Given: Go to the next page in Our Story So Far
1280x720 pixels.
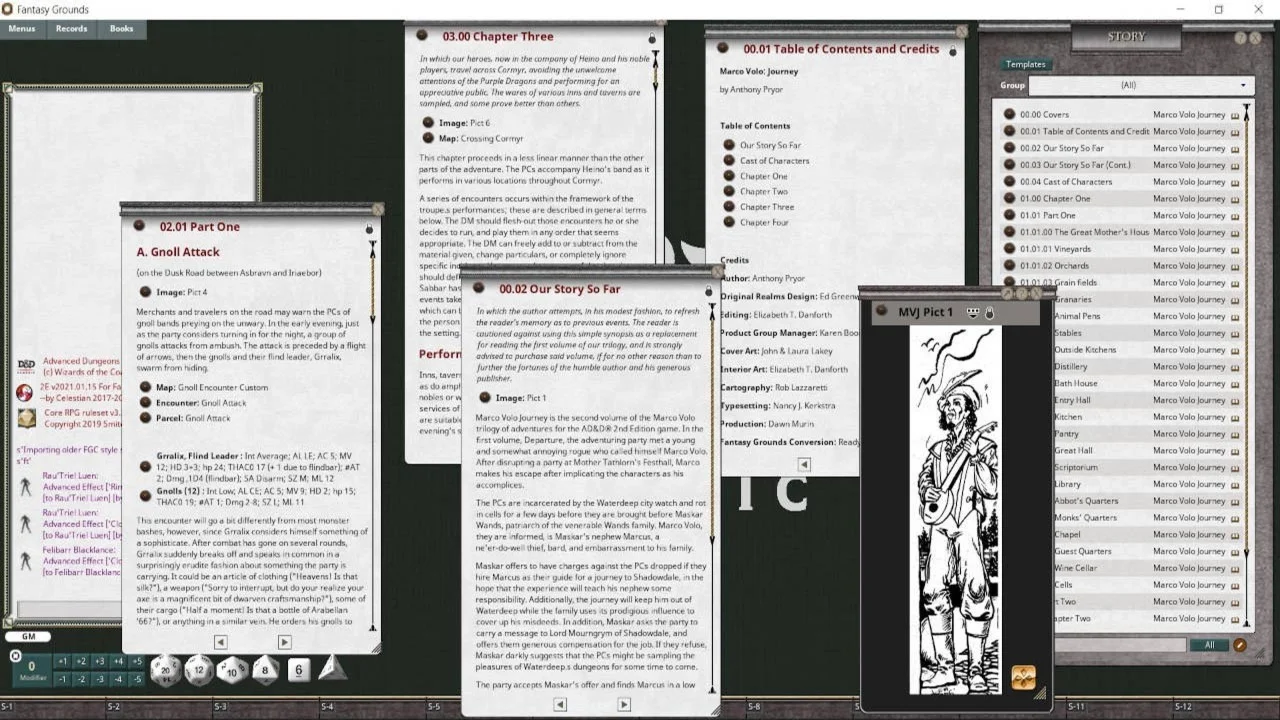Looking at the screenshot, I should (623, 704).
